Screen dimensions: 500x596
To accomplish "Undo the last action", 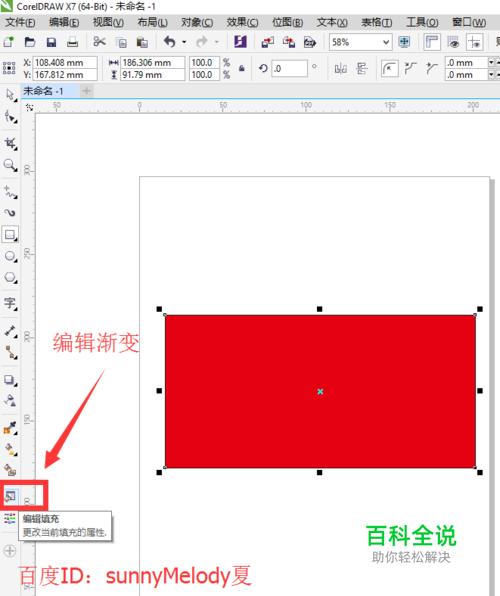I will (x=170, y=41).
